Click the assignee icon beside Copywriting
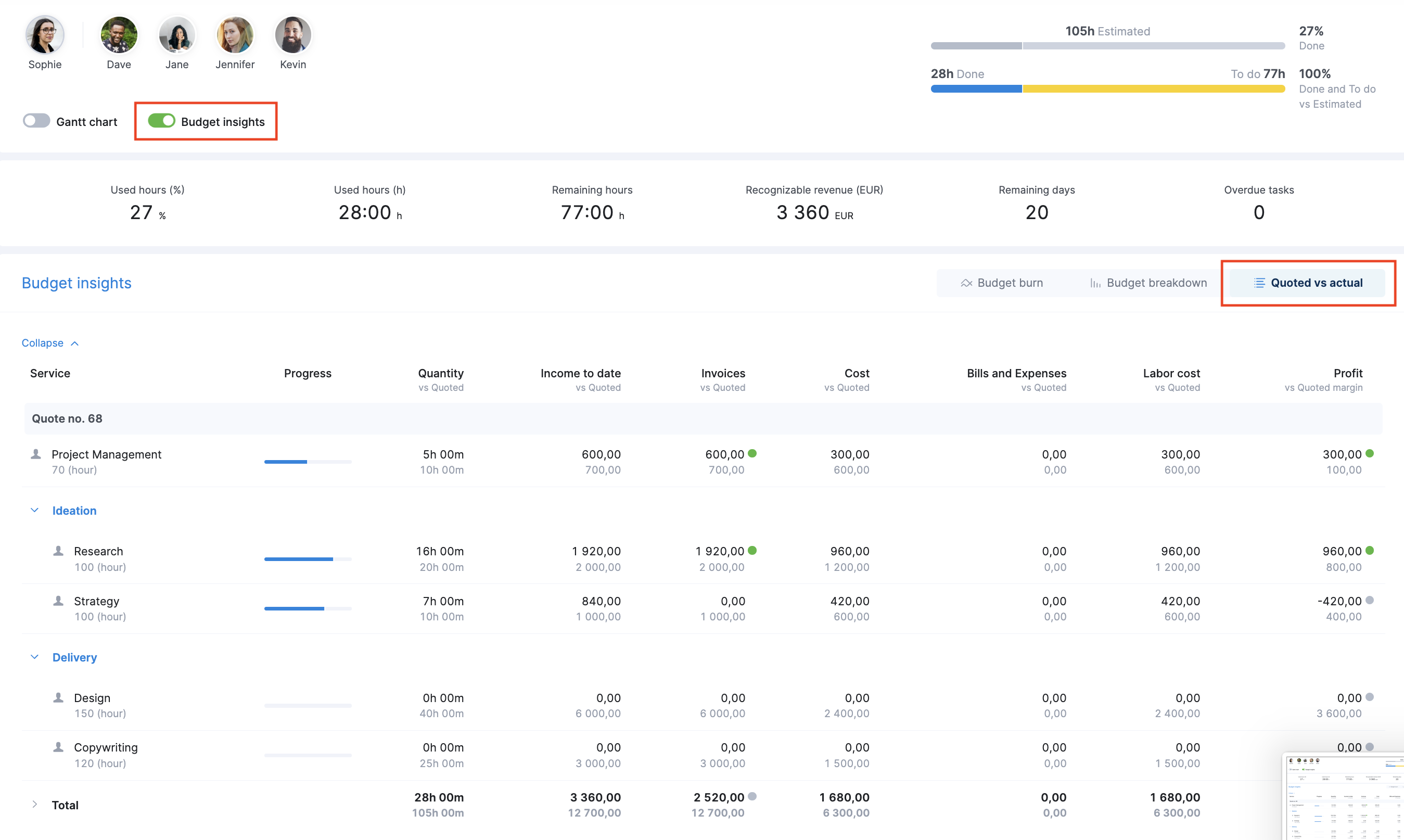The height and width of the screenshot is (840, 1404). (58, 747)
